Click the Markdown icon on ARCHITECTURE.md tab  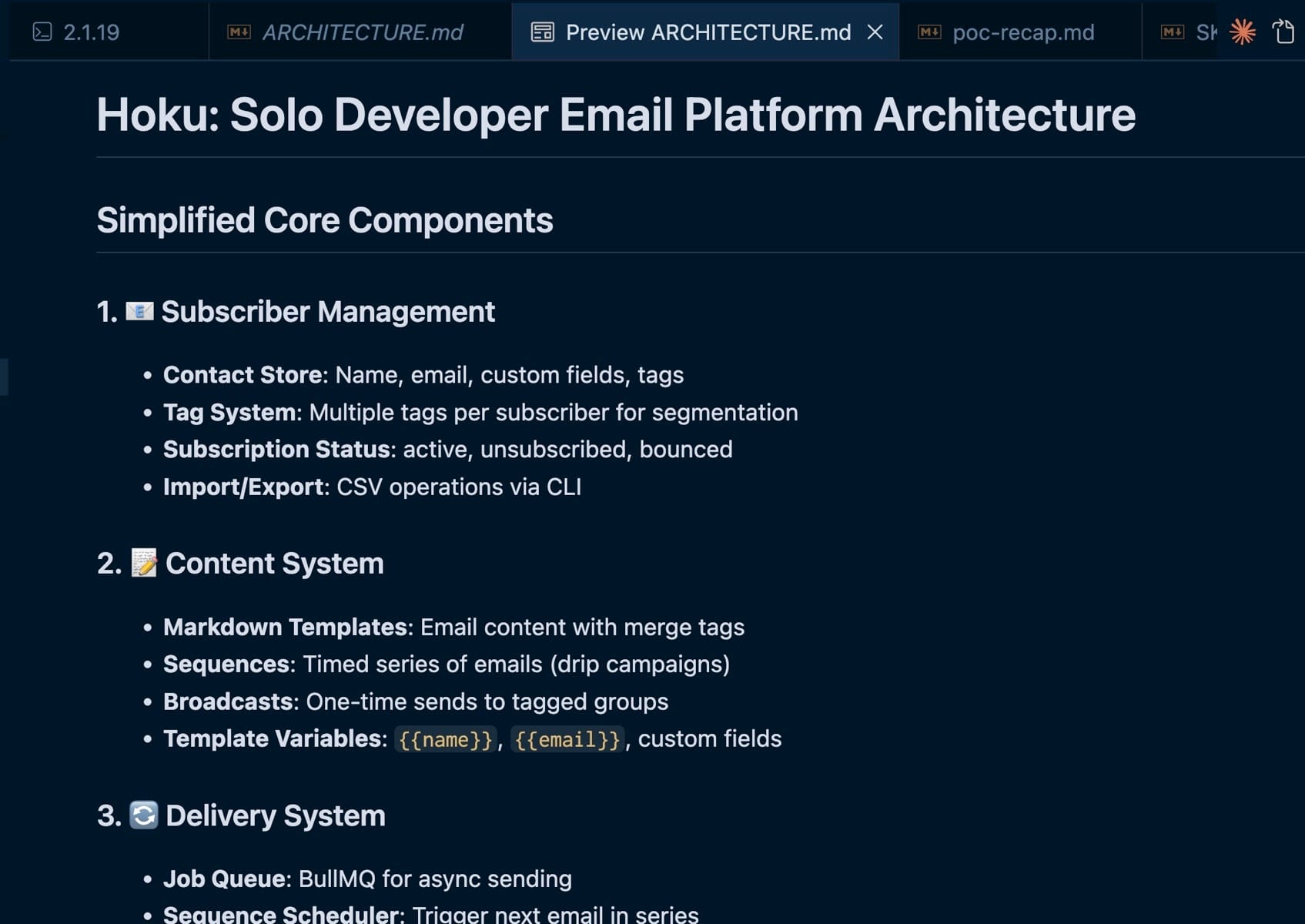(x=239, y=32)
